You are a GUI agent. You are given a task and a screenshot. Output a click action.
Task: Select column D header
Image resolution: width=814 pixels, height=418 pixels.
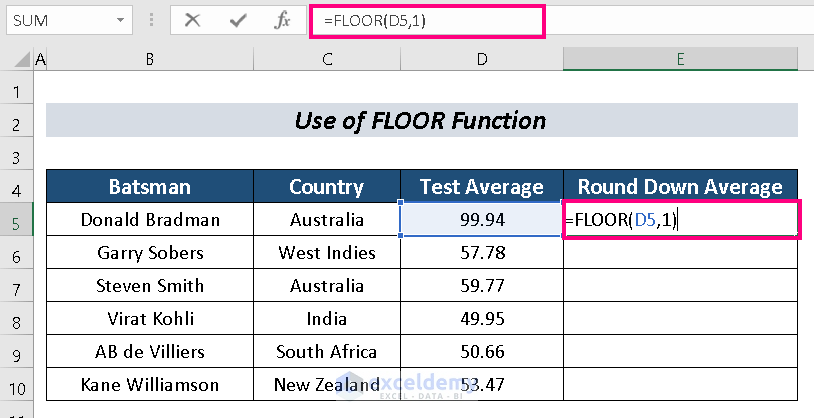pos(481,60)
